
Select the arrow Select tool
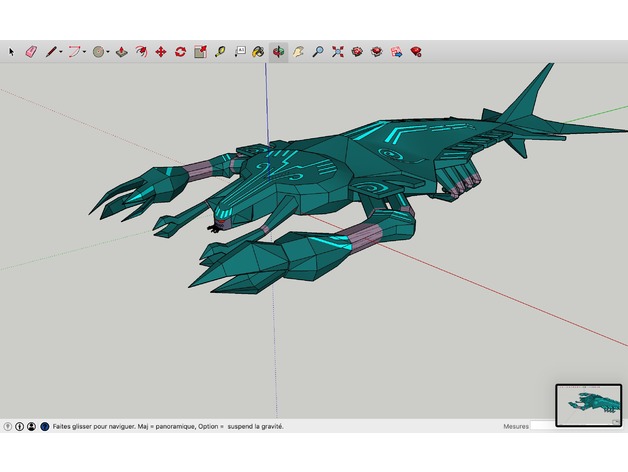click(x=12, y=51)
